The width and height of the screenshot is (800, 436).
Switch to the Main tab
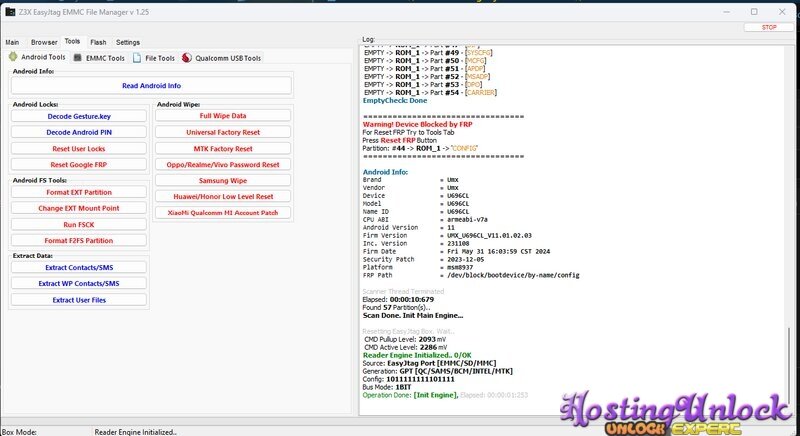tap(12, 42)
